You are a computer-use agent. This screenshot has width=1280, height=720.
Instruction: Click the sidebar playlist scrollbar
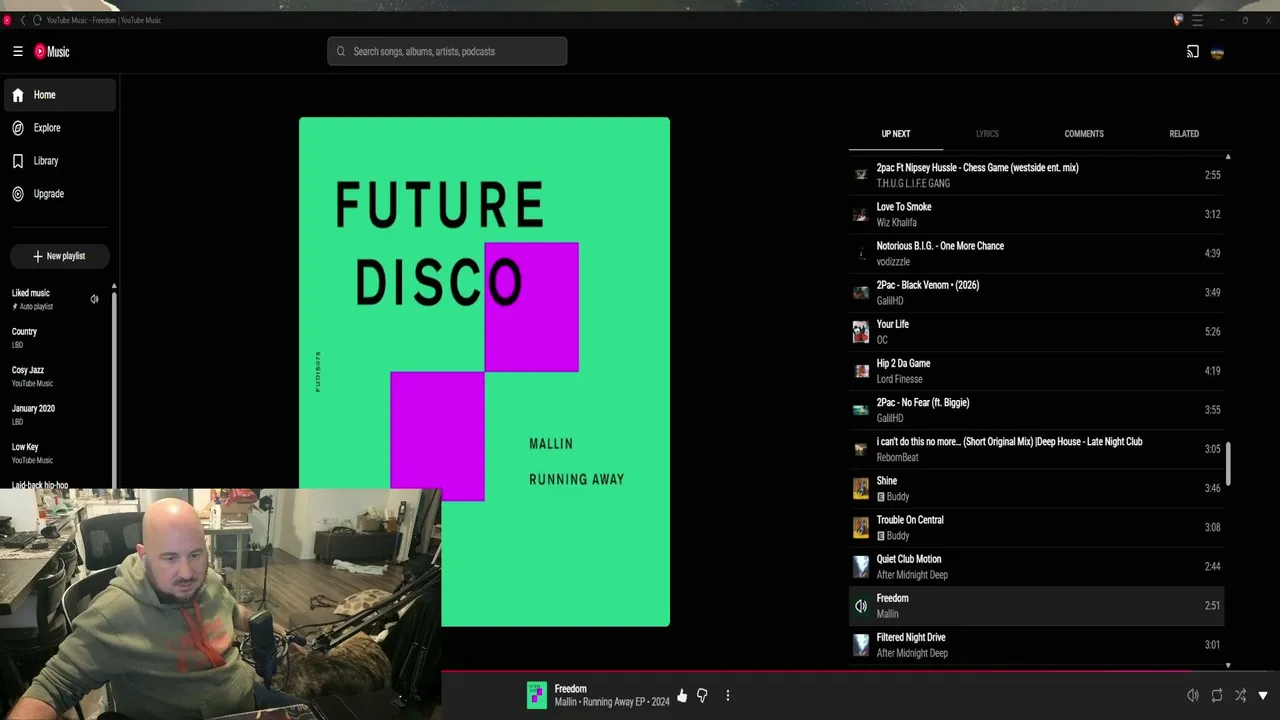(x=114, y=390)
